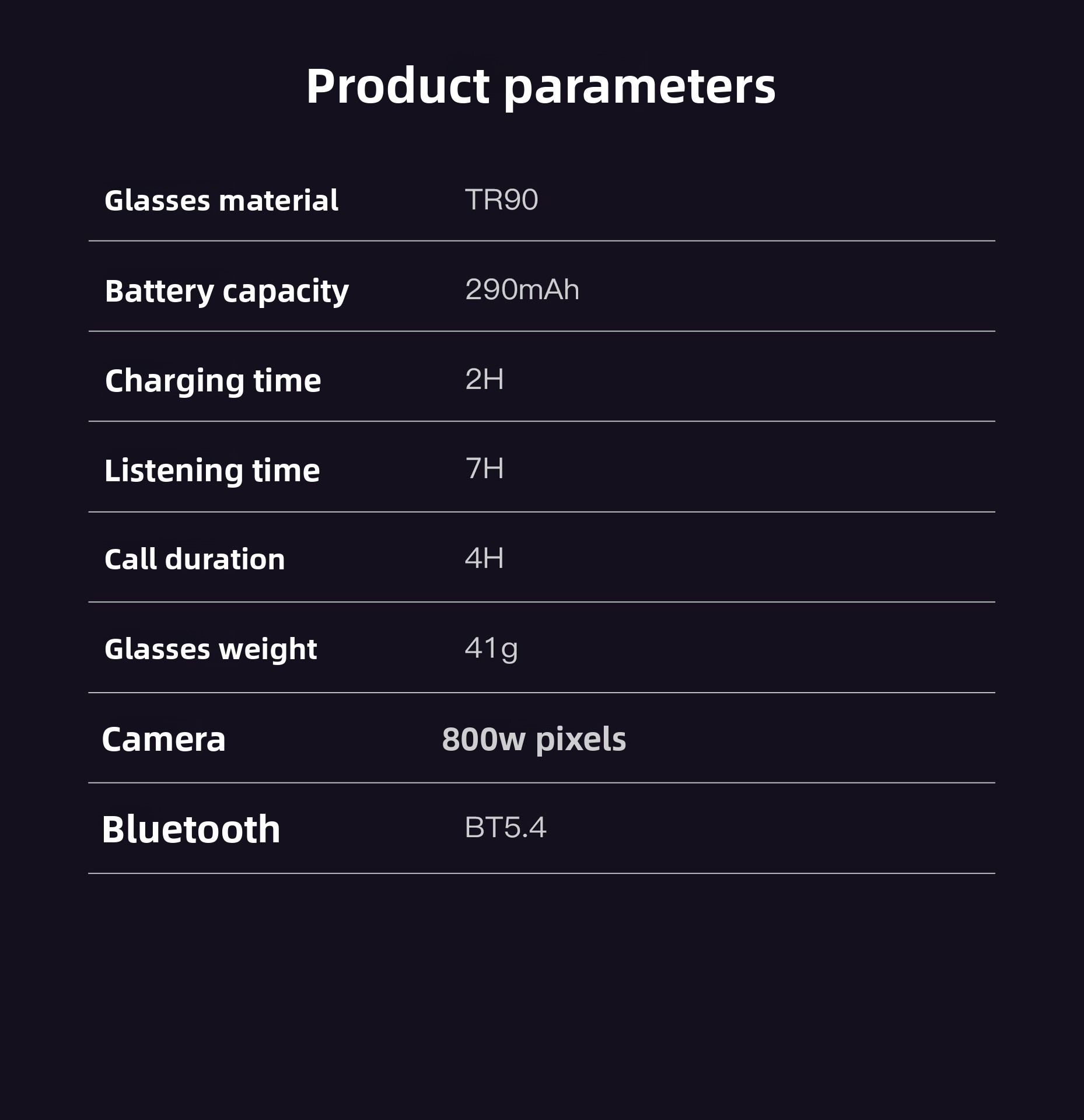Click the 290mAh battery value

522,289
